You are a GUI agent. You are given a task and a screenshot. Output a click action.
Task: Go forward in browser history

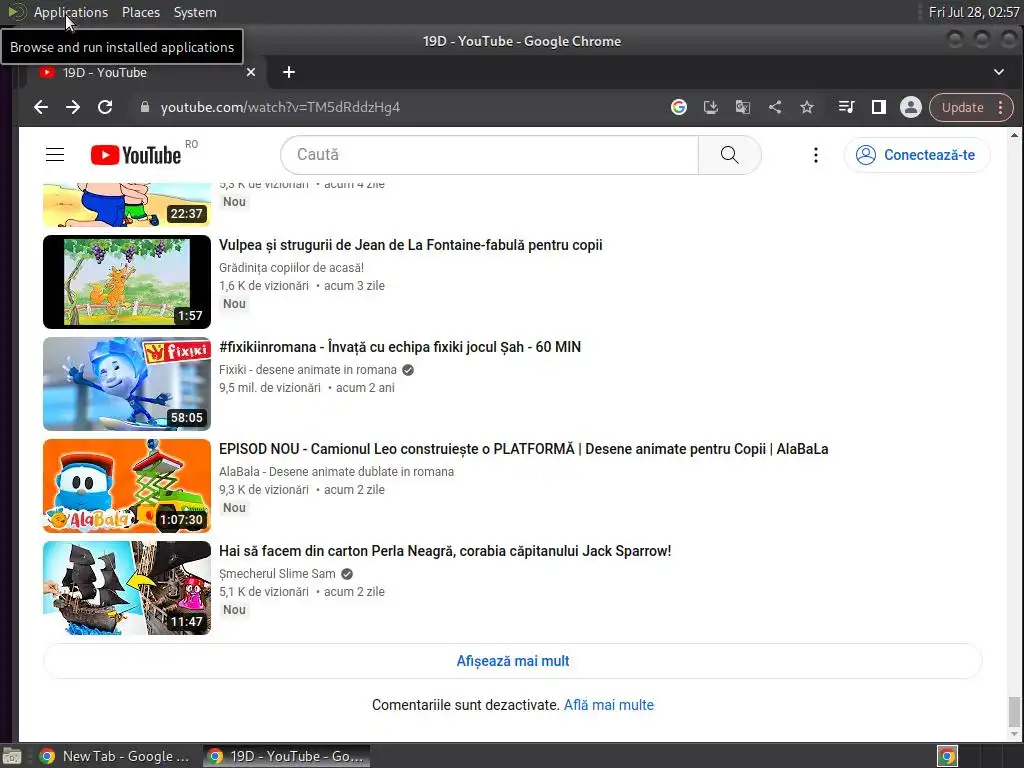[x=73, y=107]
